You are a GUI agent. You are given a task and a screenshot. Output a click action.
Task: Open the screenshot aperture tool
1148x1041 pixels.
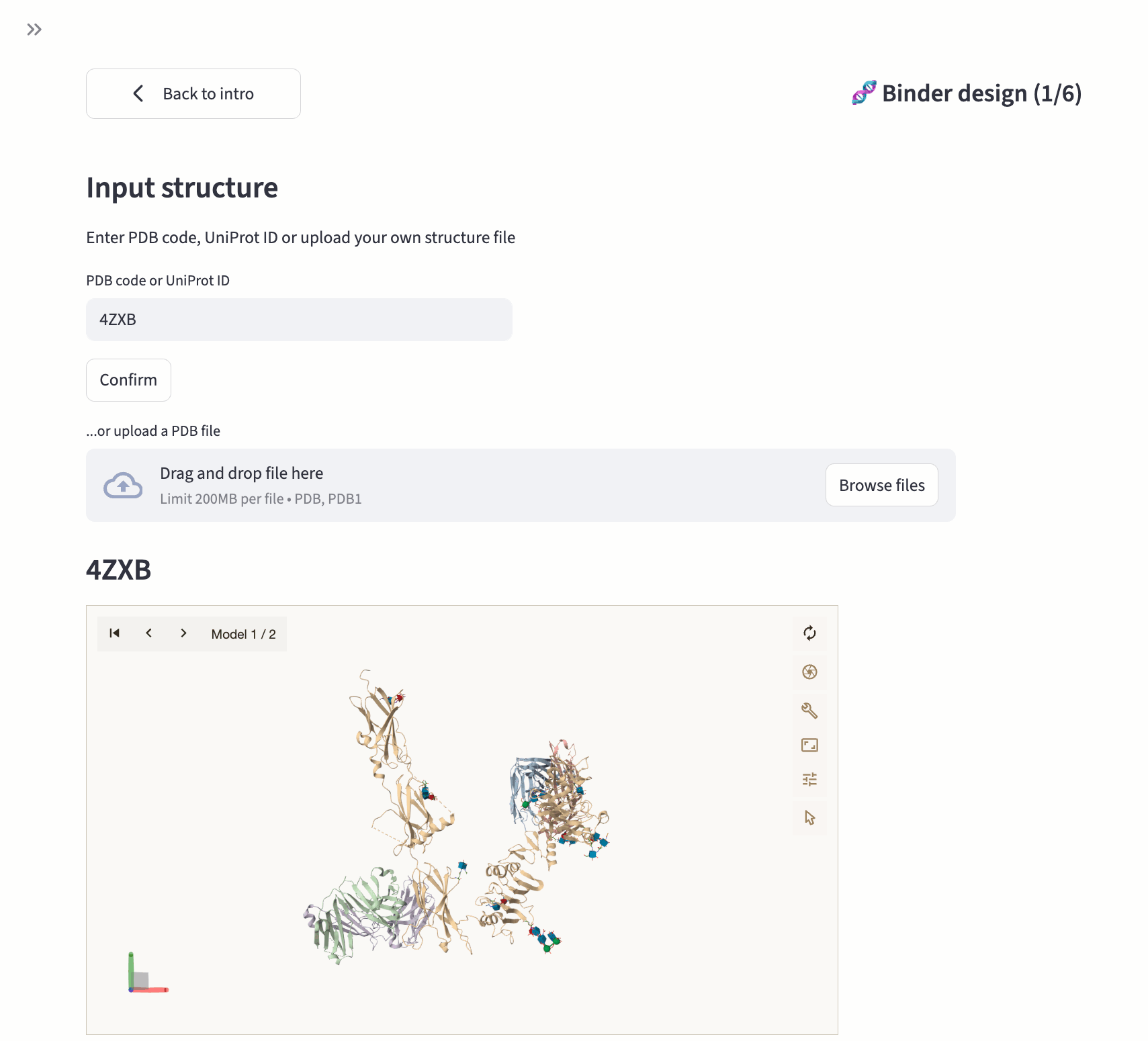click(809, 672)
